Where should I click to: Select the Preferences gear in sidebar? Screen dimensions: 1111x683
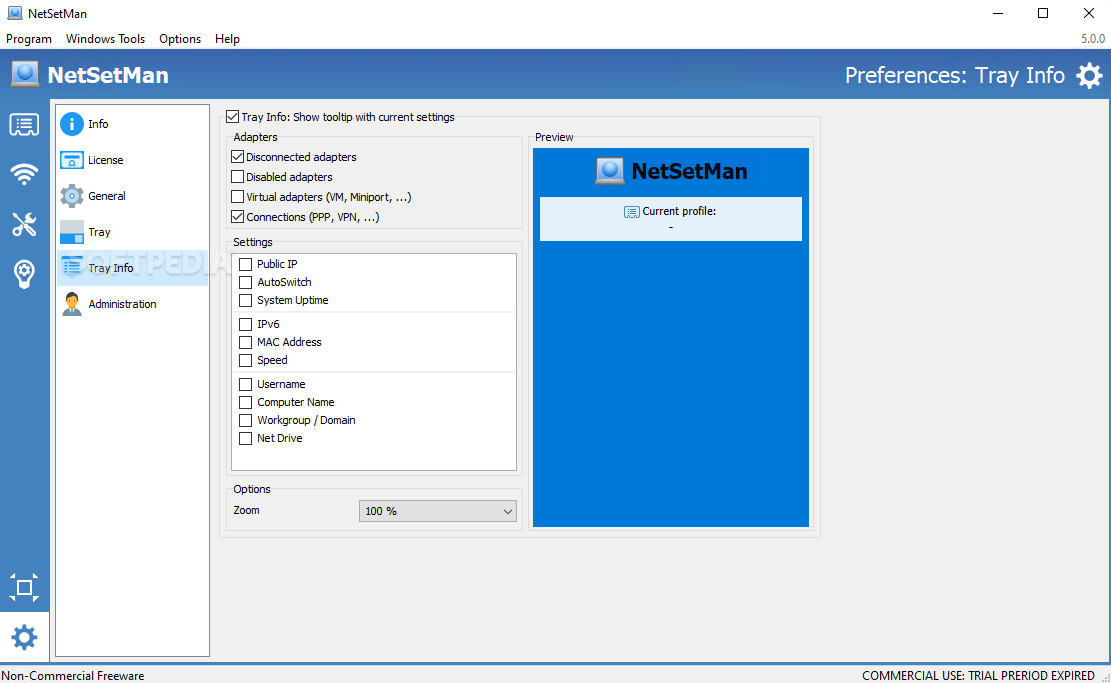pyautogui.click(x=24, y=637)
